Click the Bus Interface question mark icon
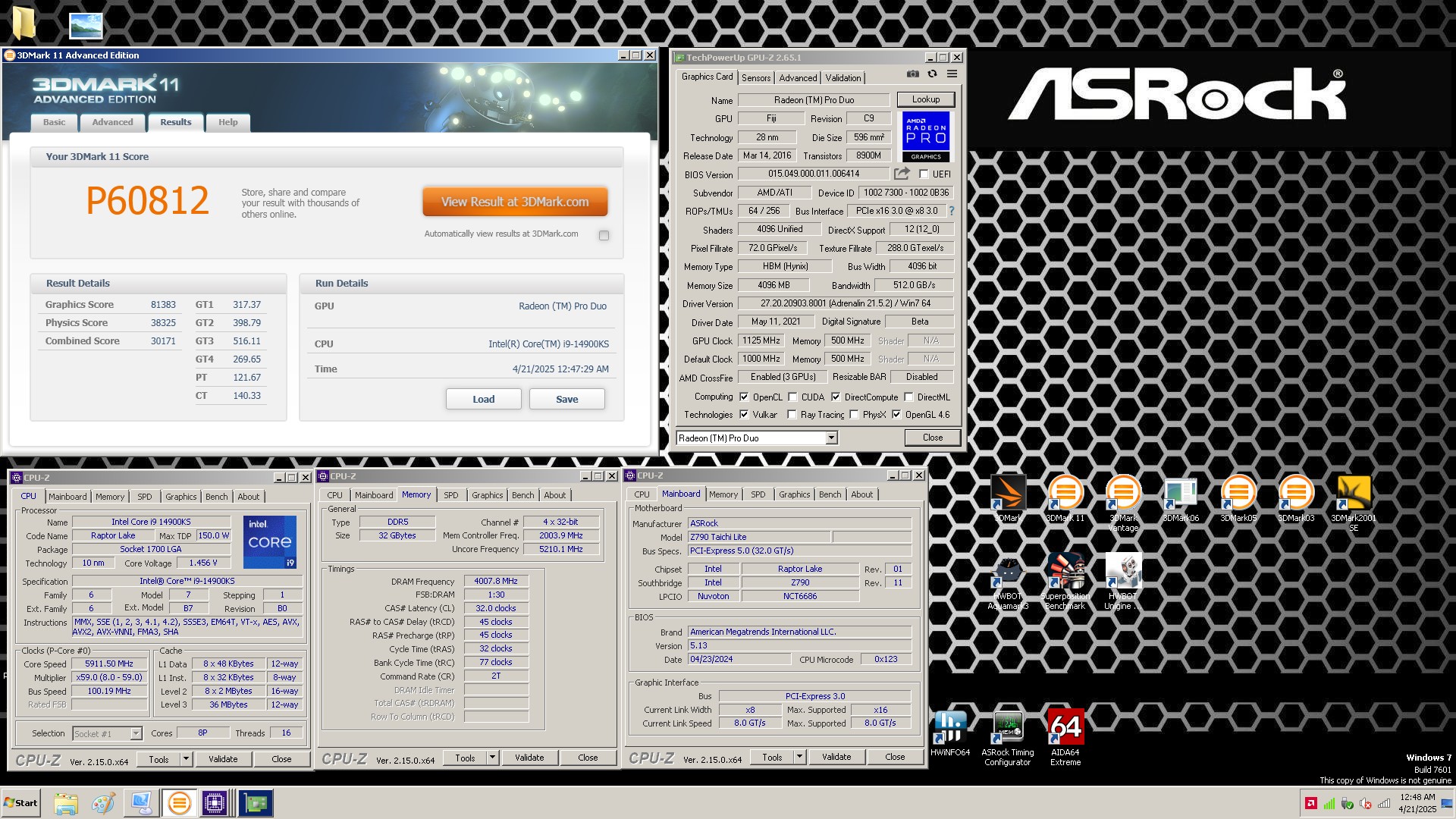The image size is (1456, 819). tap(951, 211)
